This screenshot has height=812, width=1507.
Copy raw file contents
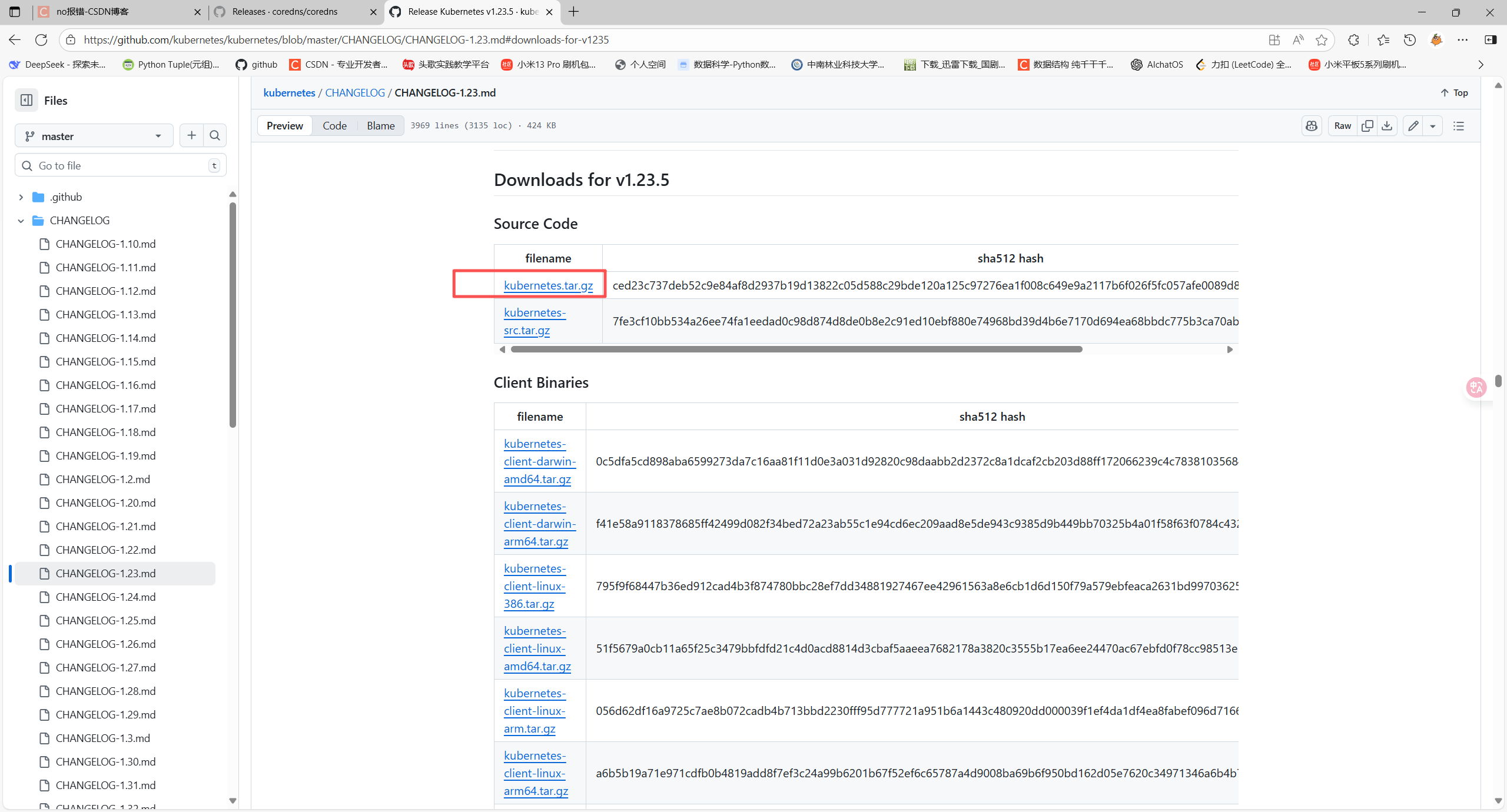click(1367, 126)
